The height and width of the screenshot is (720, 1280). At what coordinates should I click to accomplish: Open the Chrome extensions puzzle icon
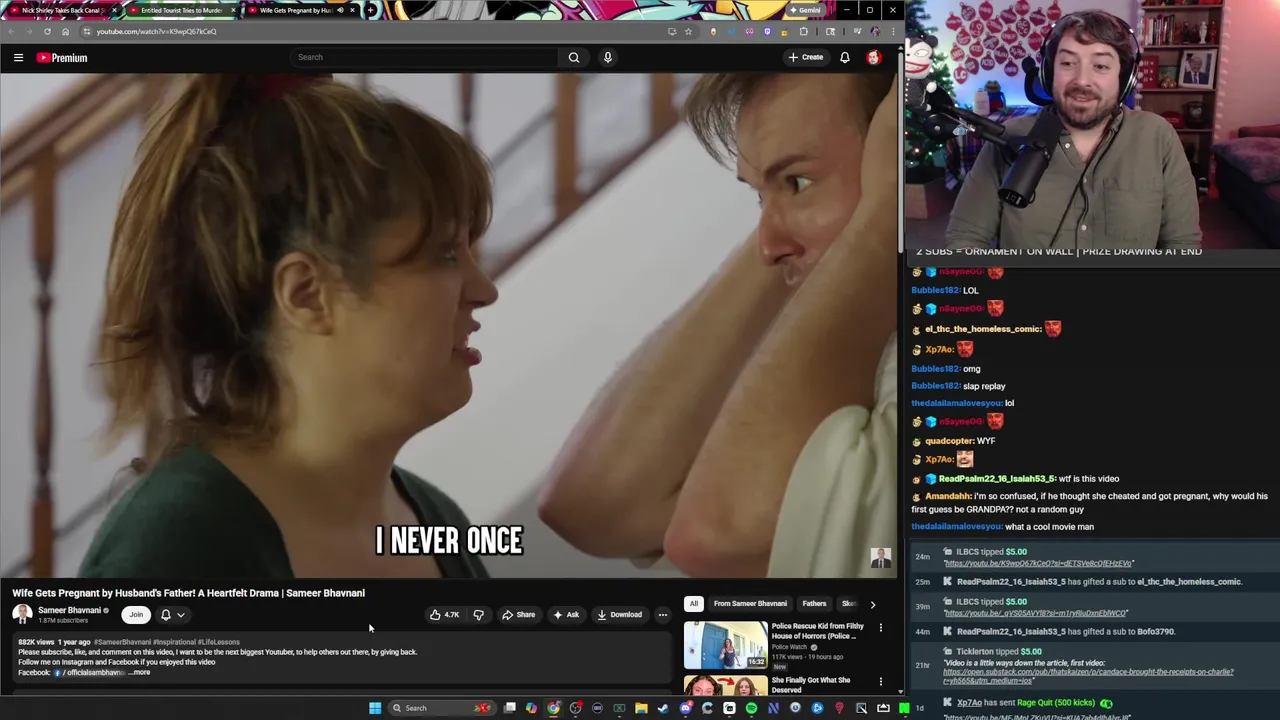(x=803, y=31)
